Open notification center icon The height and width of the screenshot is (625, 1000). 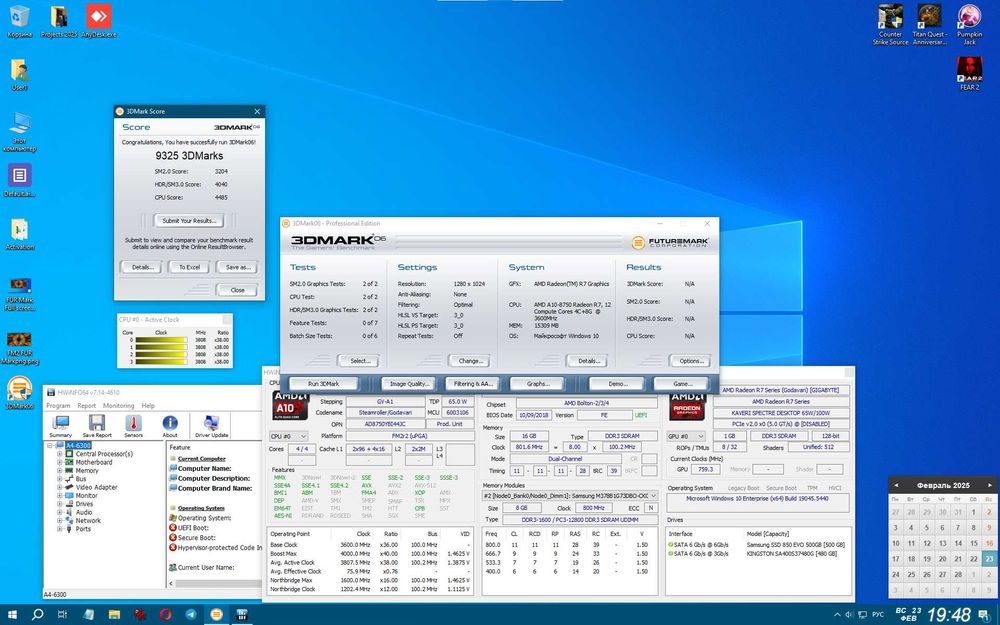(984, 614)
